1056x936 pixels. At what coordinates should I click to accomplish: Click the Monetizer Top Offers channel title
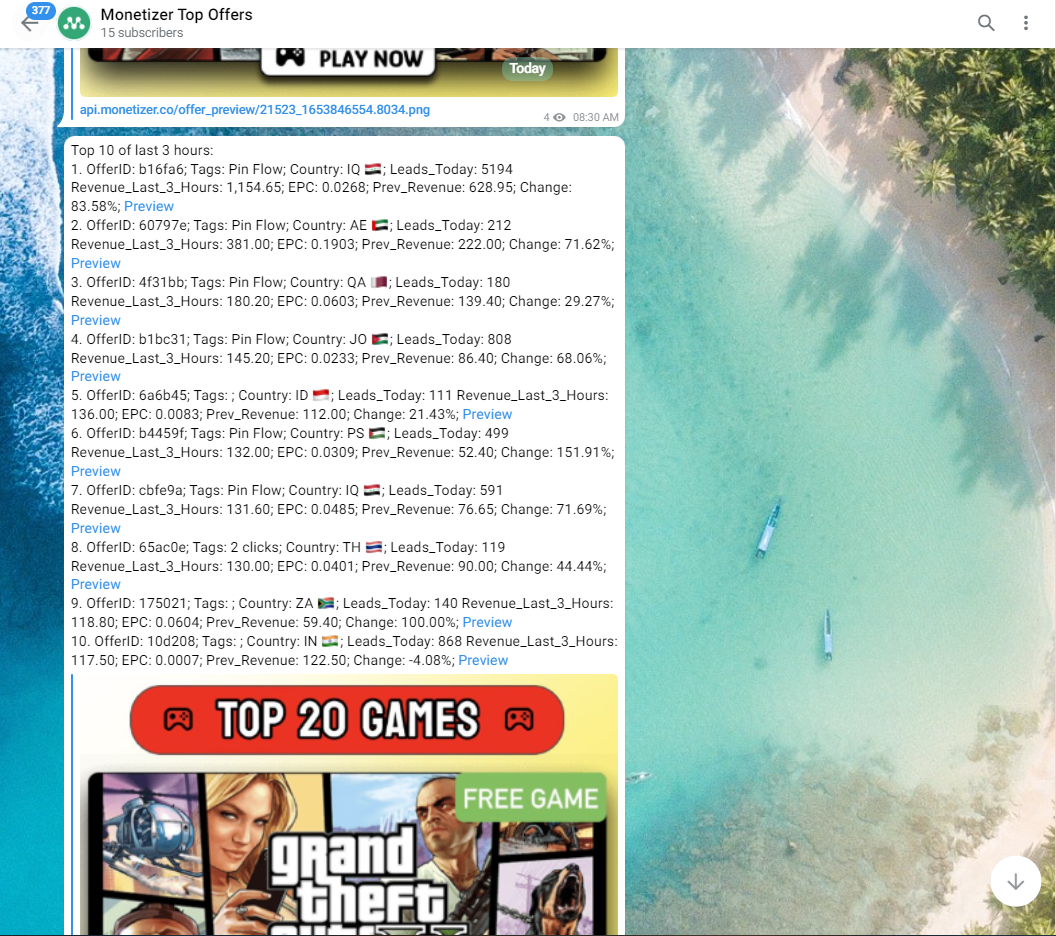click(177, 15)
